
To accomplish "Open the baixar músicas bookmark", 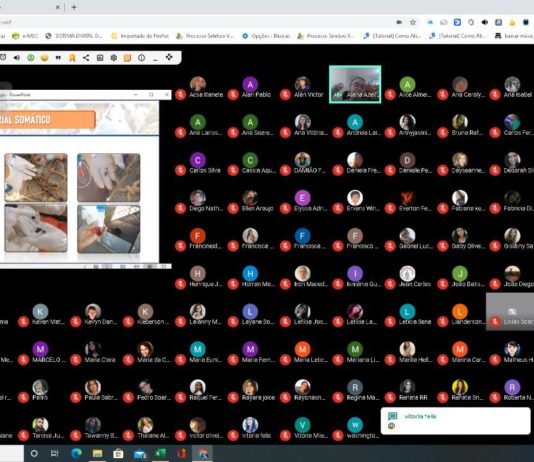I will pos(514,36).
